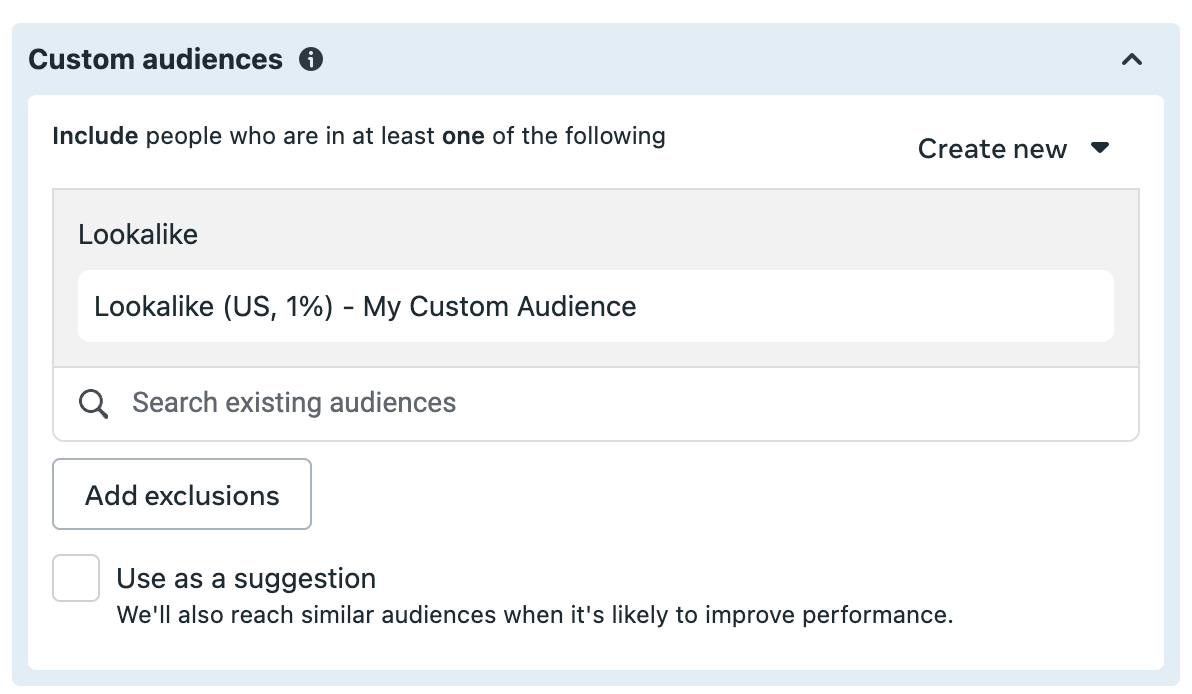Click the caret arrow beside Create new

coord(1099,147)
